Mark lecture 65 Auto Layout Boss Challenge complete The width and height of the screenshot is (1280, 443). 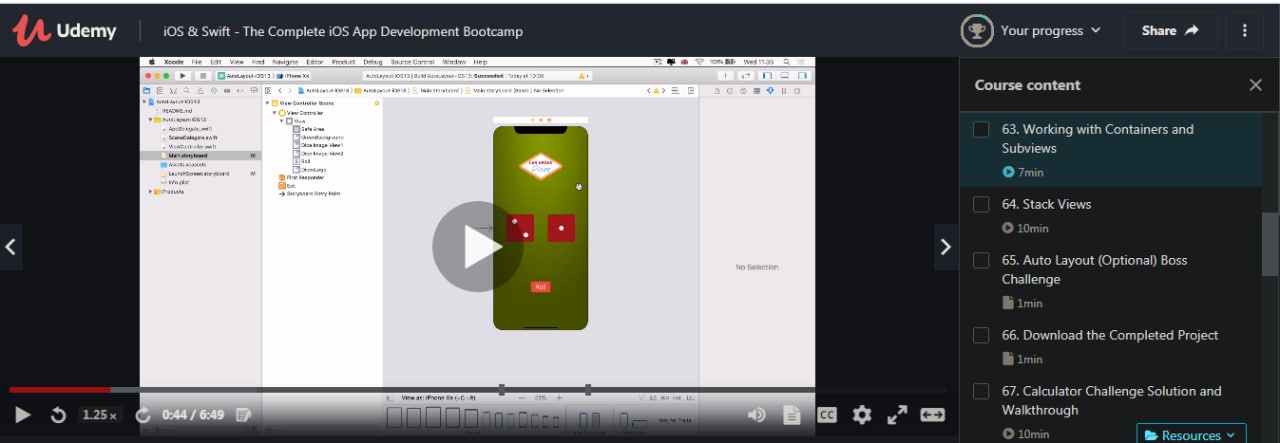click(x=981, y=260)
